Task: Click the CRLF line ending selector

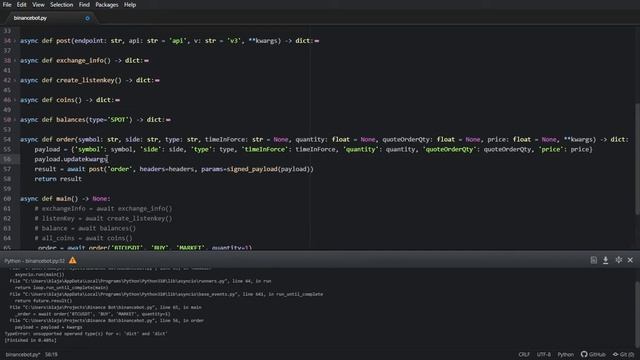Action: [x=524, y=354]
